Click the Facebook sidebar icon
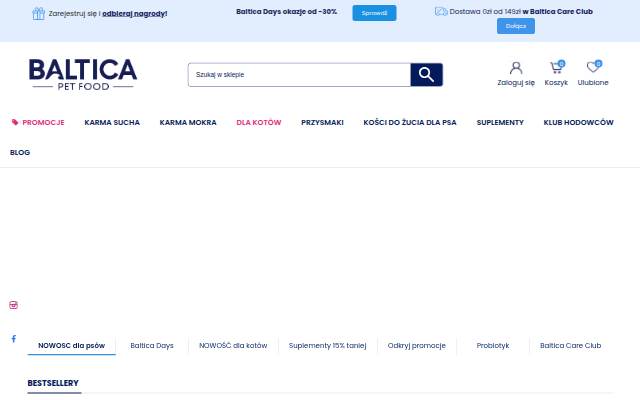640x400 pixels. click(x=13, y=338)
